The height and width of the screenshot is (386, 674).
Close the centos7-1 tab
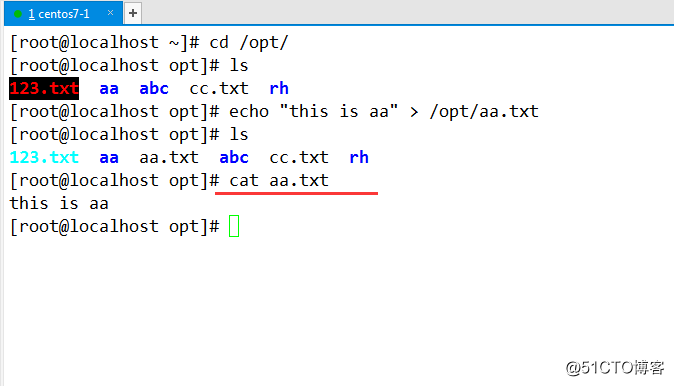click(110, 13)
